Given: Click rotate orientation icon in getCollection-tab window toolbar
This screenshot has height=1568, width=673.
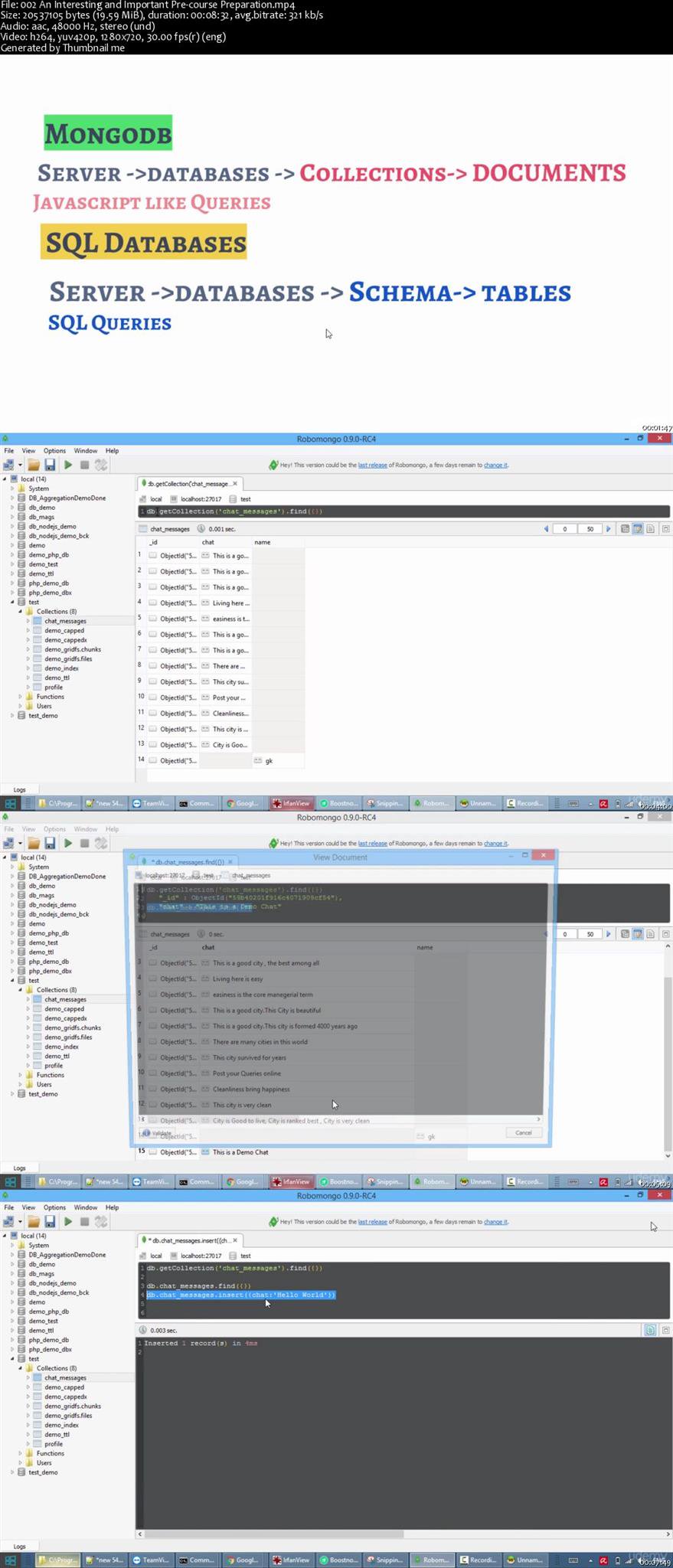Looking at the screenshot, I should [x=100, y=465].
